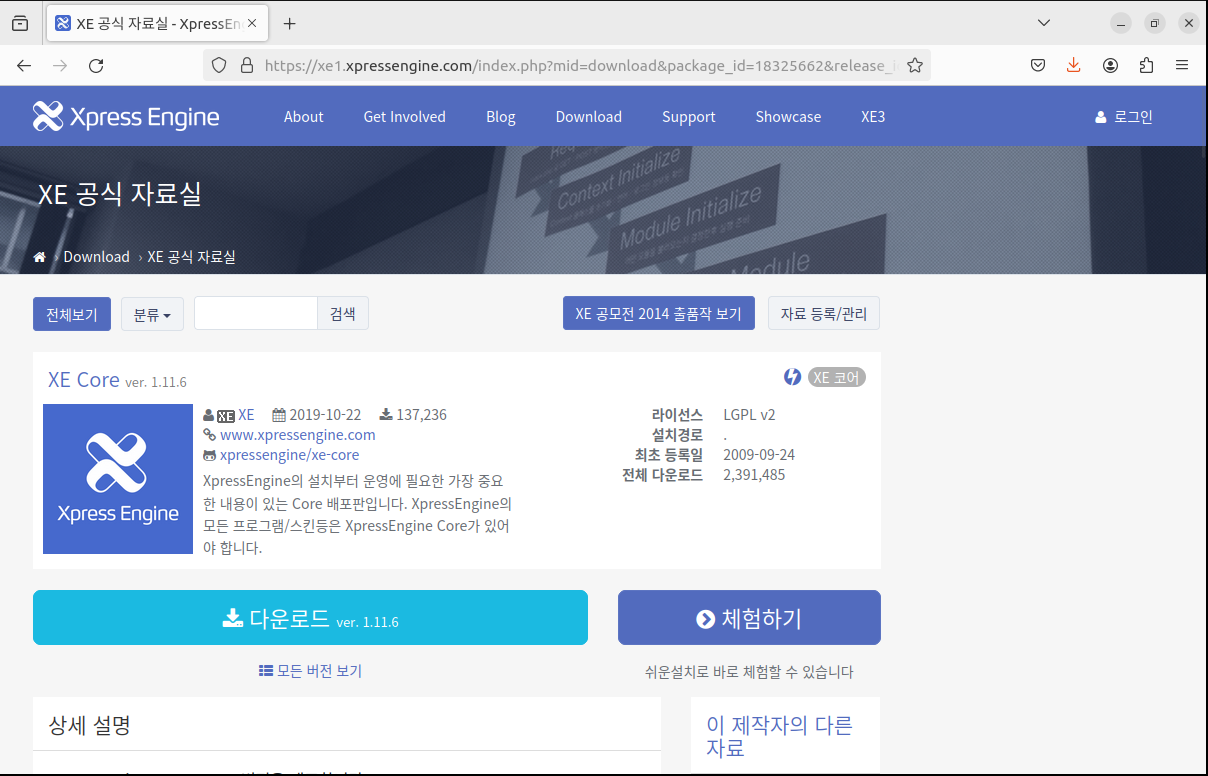1208x776 pixels.
Task: Open the XE3 menu item
Action: [x=873, y=116]
